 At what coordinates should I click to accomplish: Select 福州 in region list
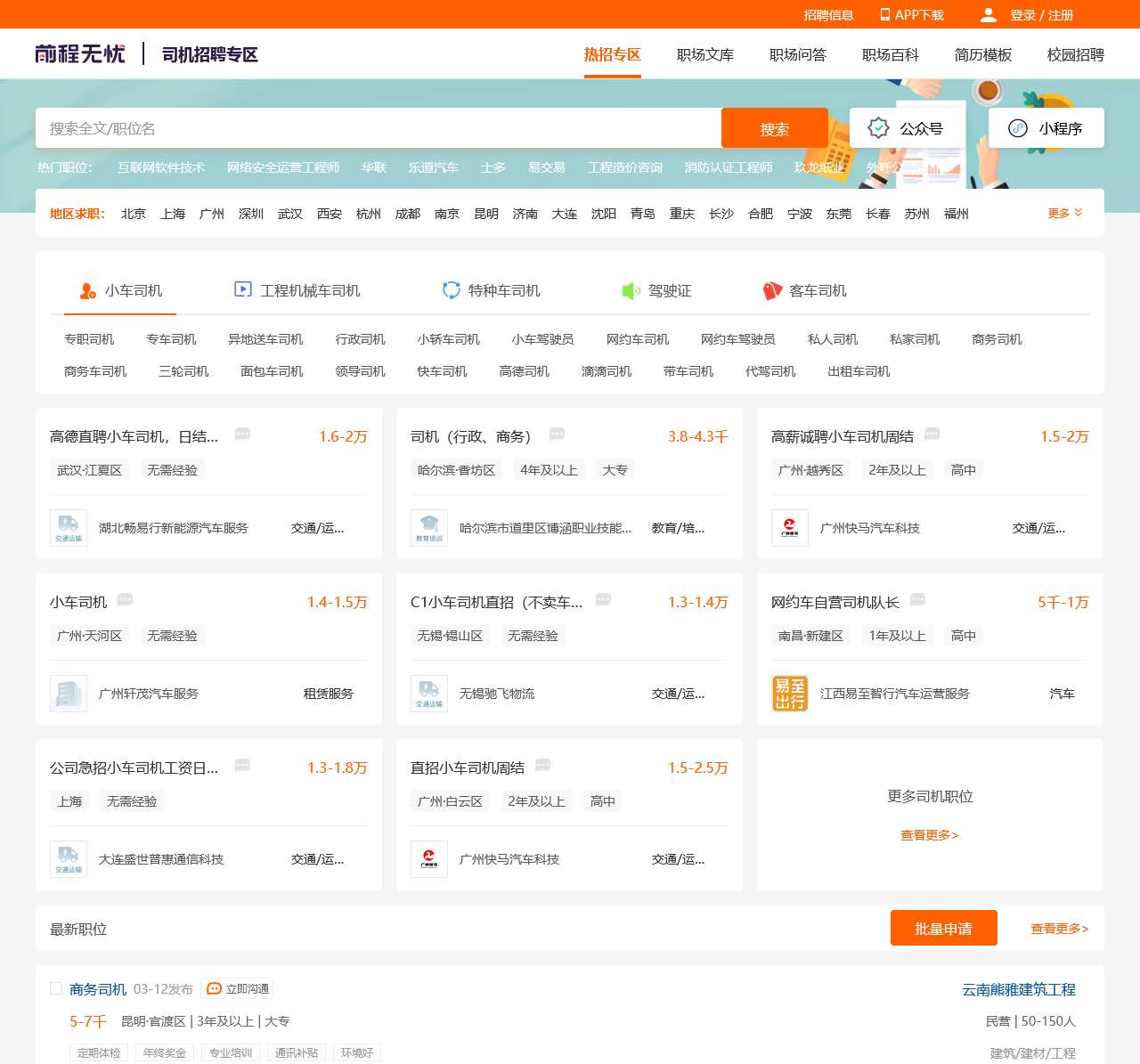957,214
